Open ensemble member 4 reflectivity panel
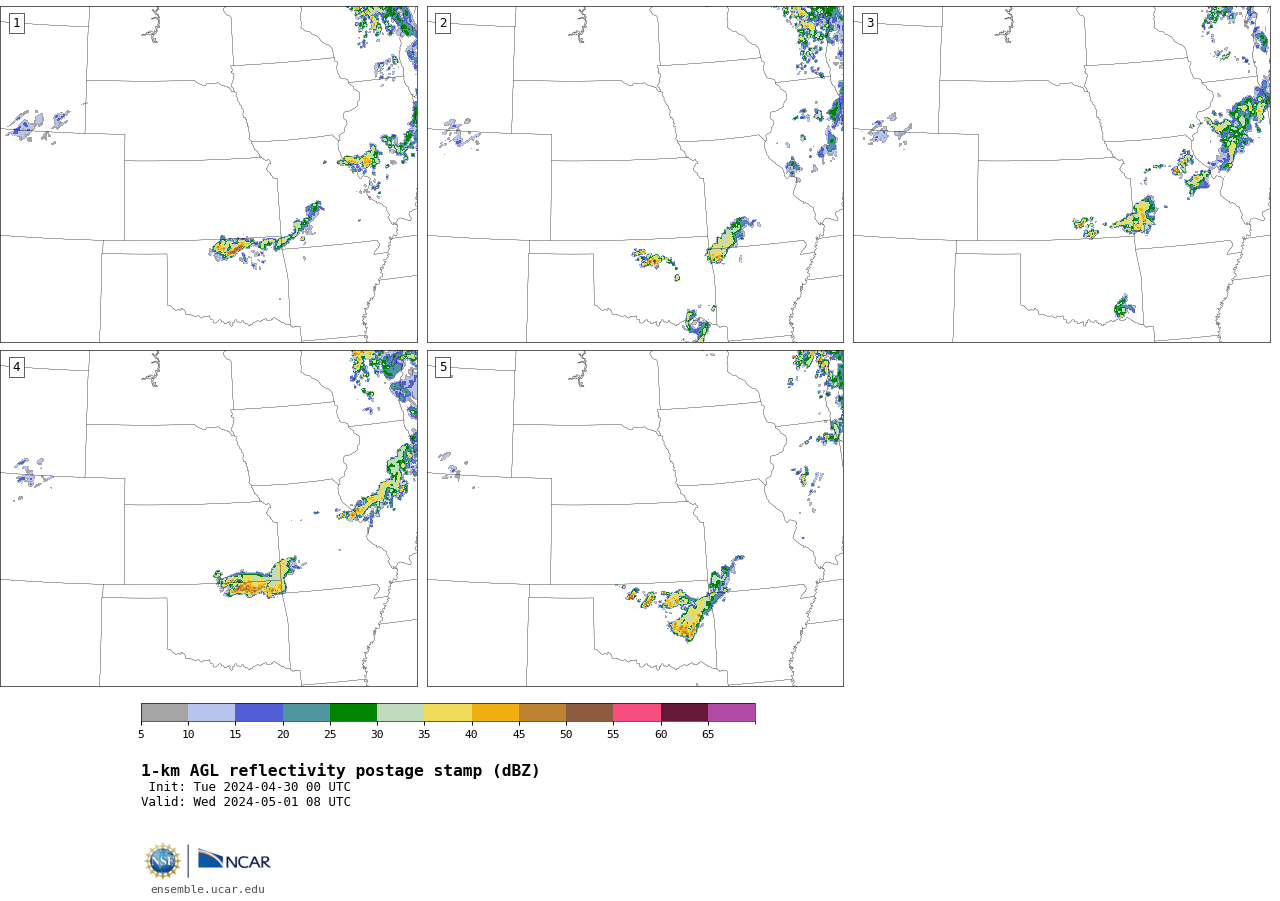 click(x=208, y=518)
